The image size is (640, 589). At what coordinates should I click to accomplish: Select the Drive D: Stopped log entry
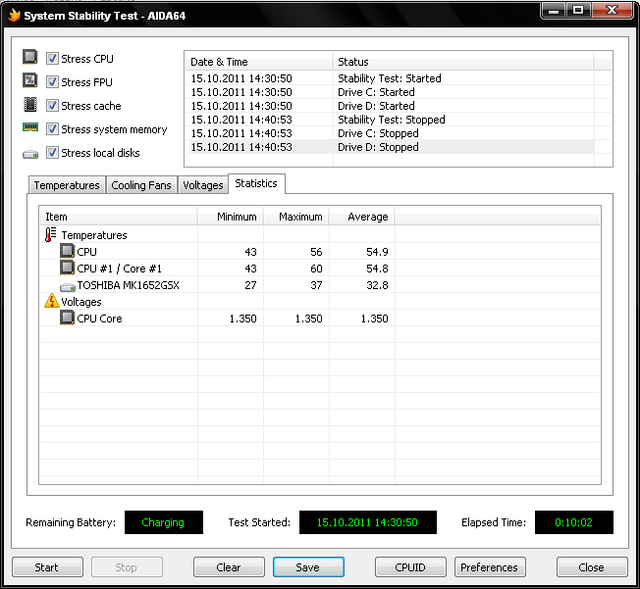click(x=378, y=147)
